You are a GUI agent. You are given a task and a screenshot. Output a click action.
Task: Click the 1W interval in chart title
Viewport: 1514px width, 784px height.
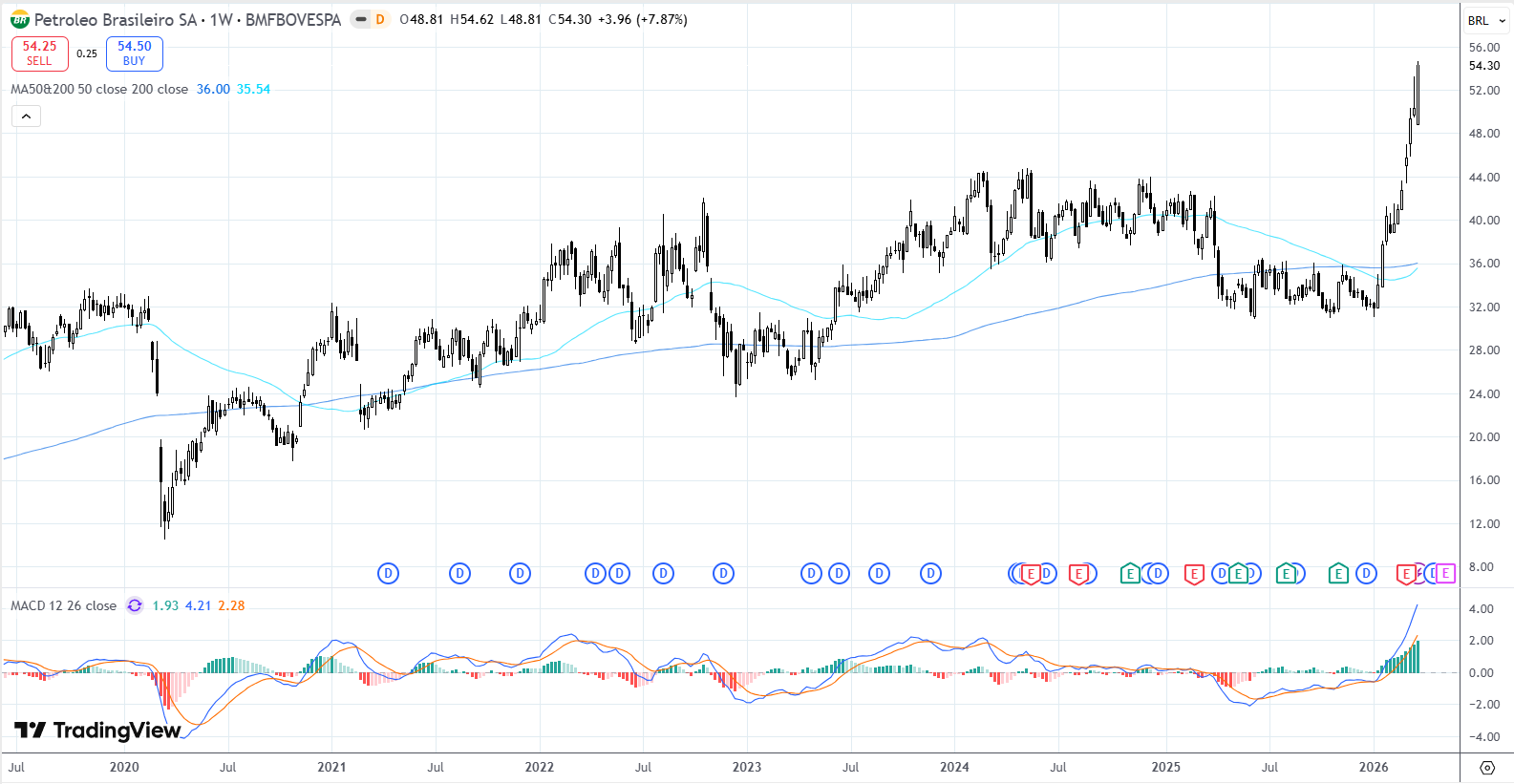pyautogui.click(x=221, y=19)
